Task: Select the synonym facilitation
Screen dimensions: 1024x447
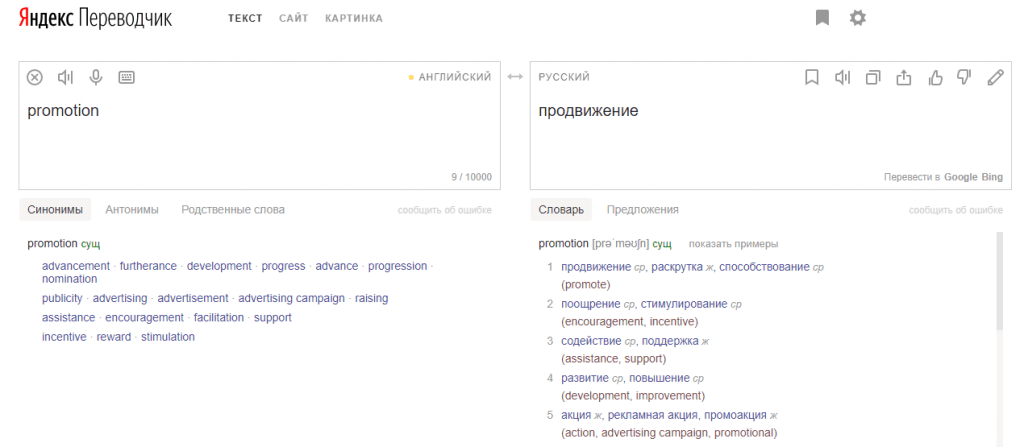Action: pos(219,318)
